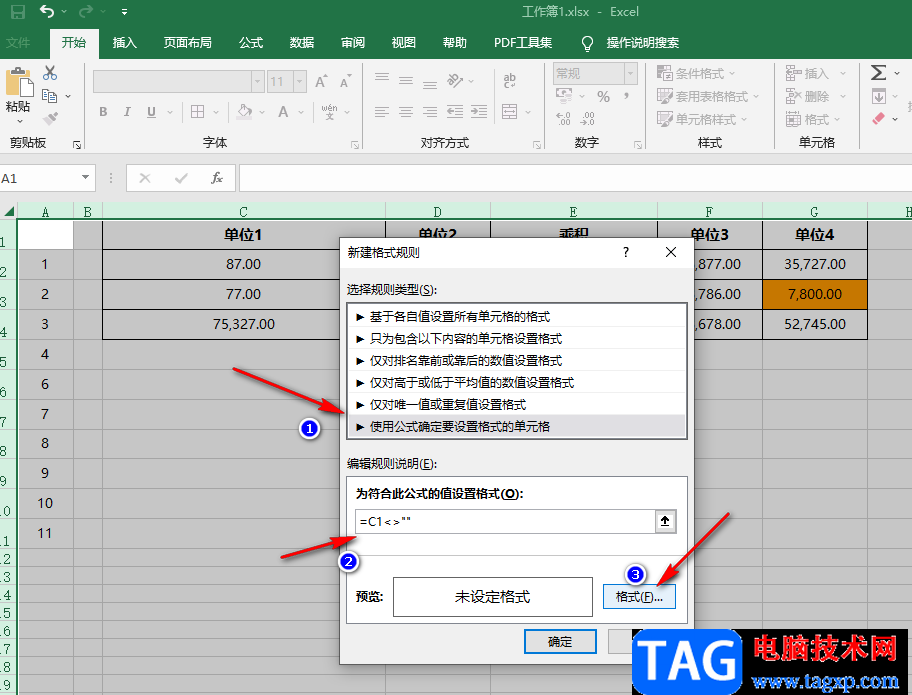Switch to the 页面布局 ribbon tab
Screen dimensions: 912x695
pyautogui.click(x=187, y=43)
